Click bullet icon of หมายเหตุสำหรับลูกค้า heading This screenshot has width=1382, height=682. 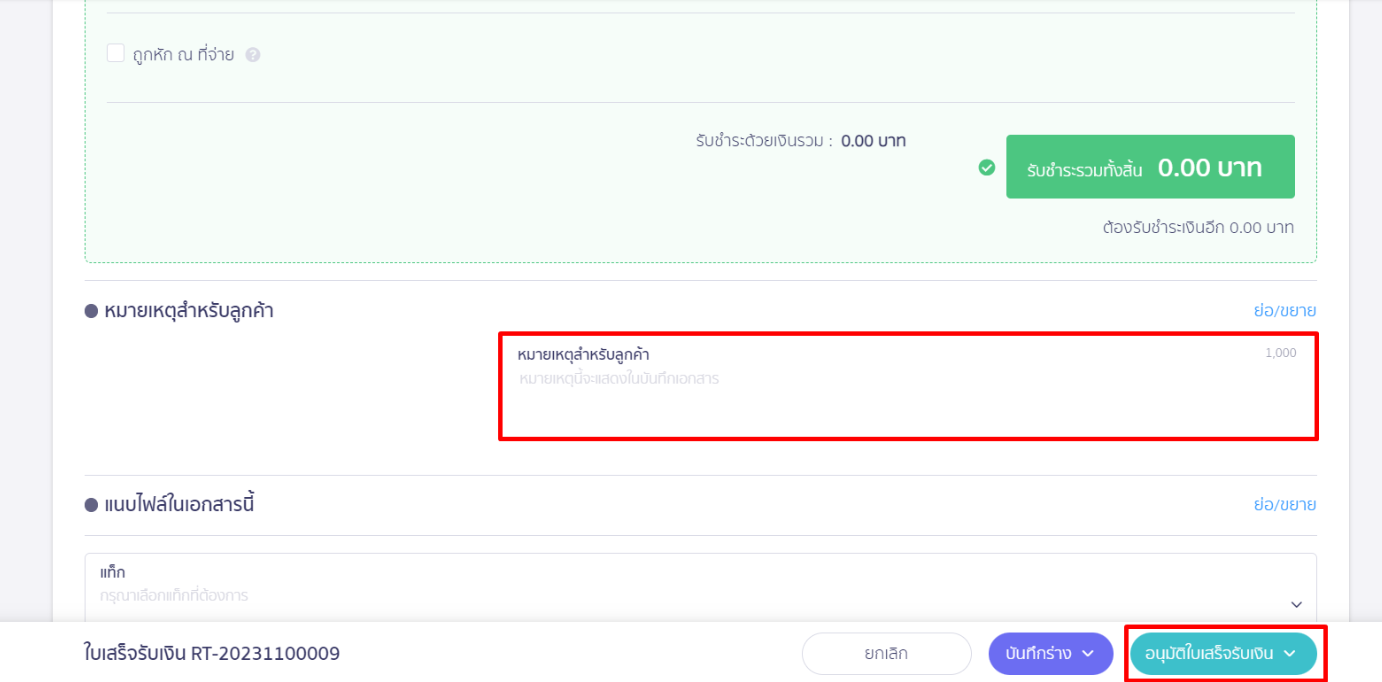click(x=91, y=311)
